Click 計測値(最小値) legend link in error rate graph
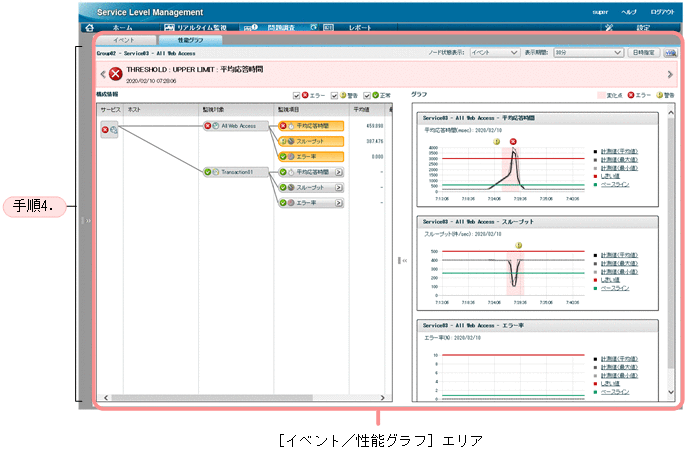 (x=619, y=375)
